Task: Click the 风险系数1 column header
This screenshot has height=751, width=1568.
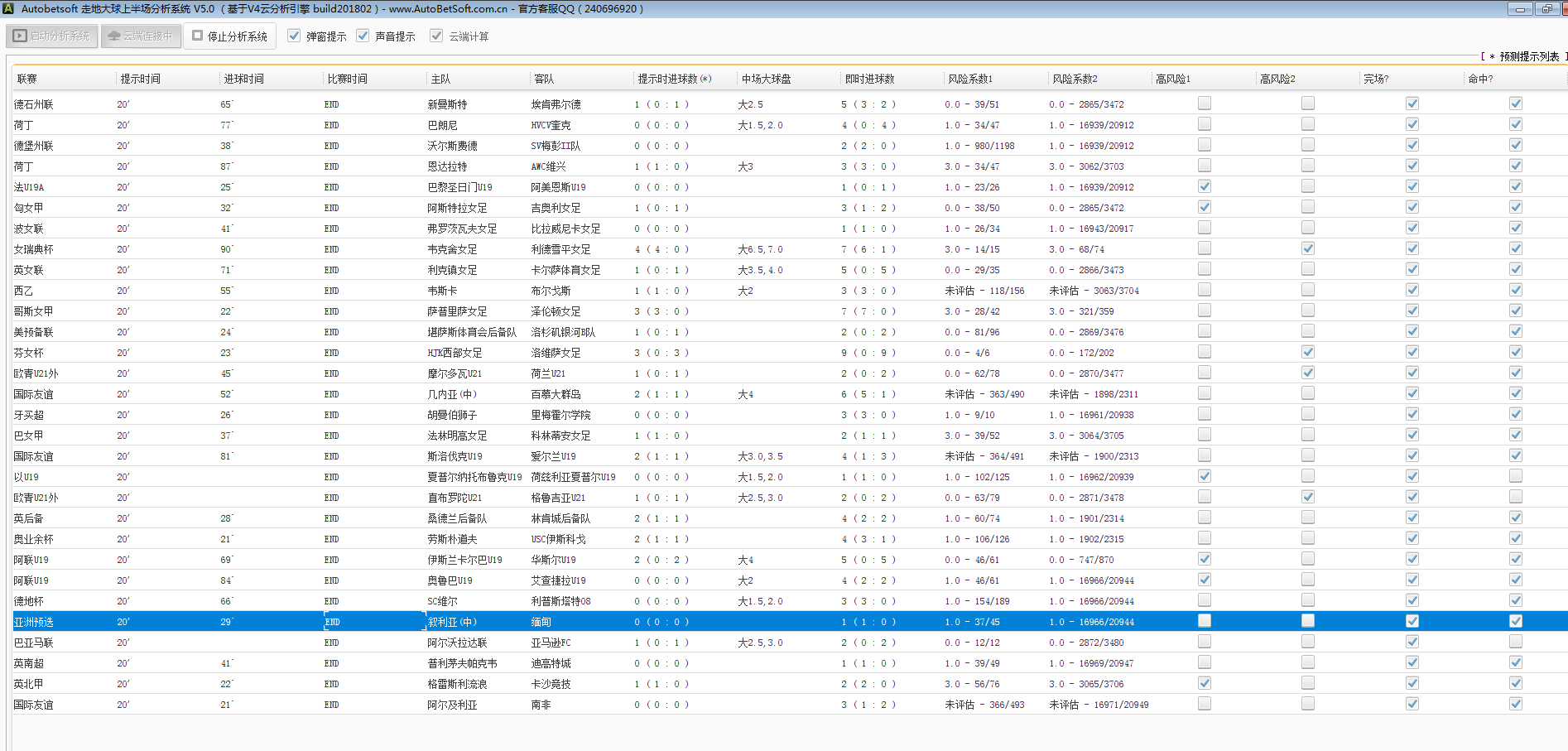Action: point(969,79)
